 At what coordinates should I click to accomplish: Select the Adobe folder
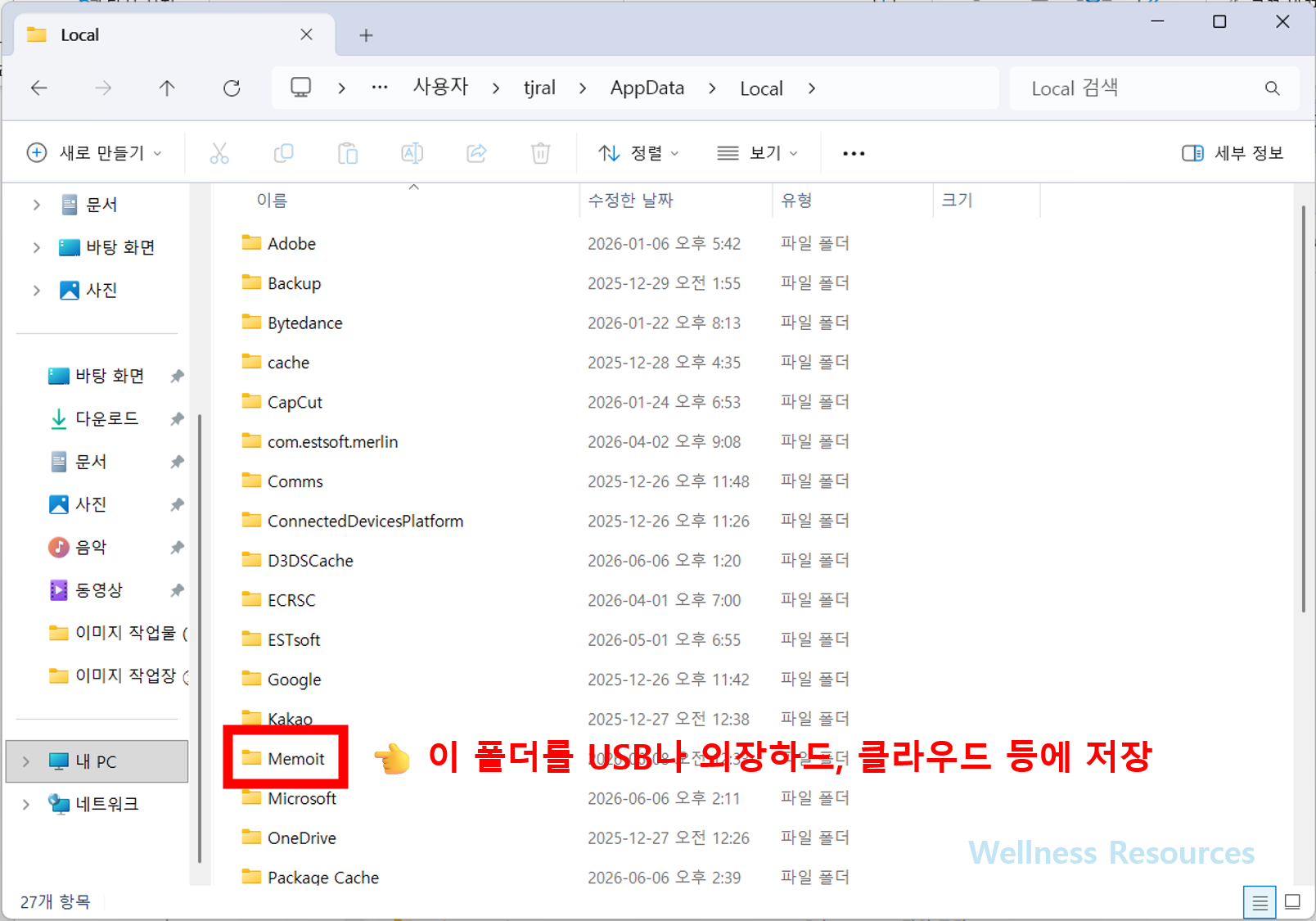click(x=279, y=243)
